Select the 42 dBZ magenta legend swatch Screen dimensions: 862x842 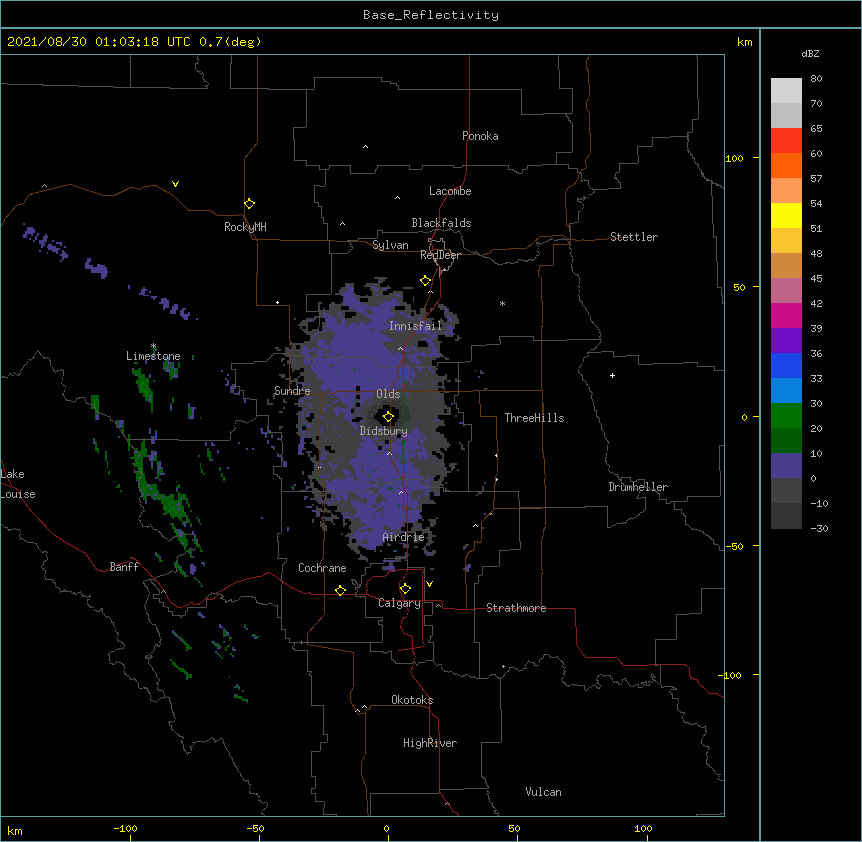(x=786, y=315)
